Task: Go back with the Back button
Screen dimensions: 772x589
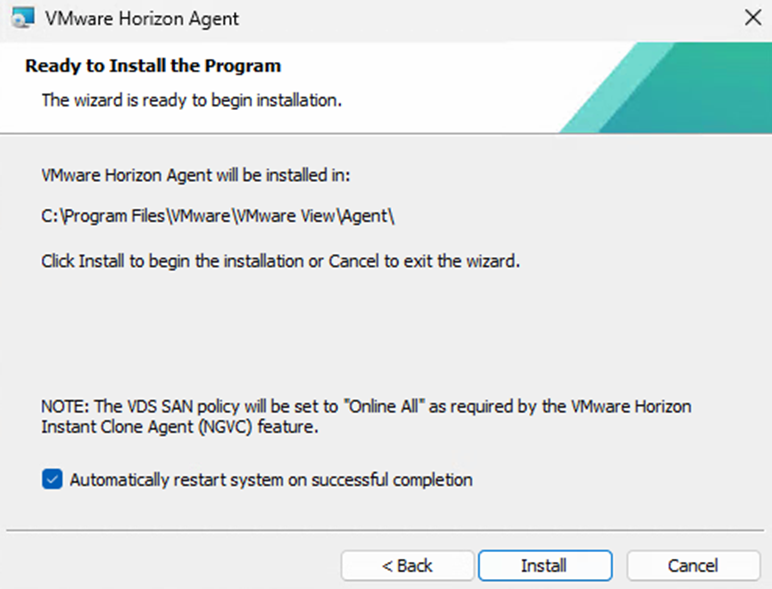Action: click(x=407, y=566)
